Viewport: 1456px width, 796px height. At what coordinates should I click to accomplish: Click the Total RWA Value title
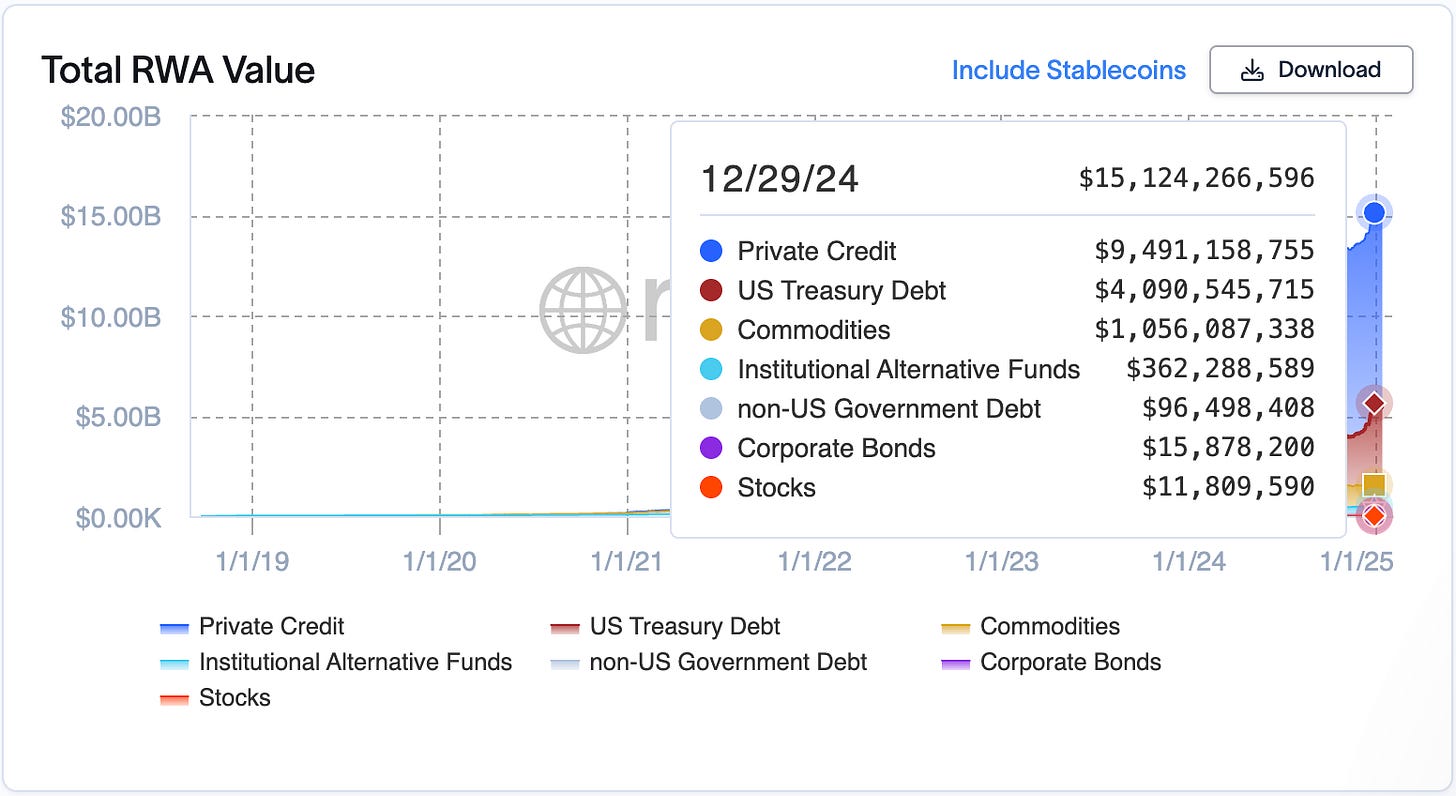click(178, 70)
